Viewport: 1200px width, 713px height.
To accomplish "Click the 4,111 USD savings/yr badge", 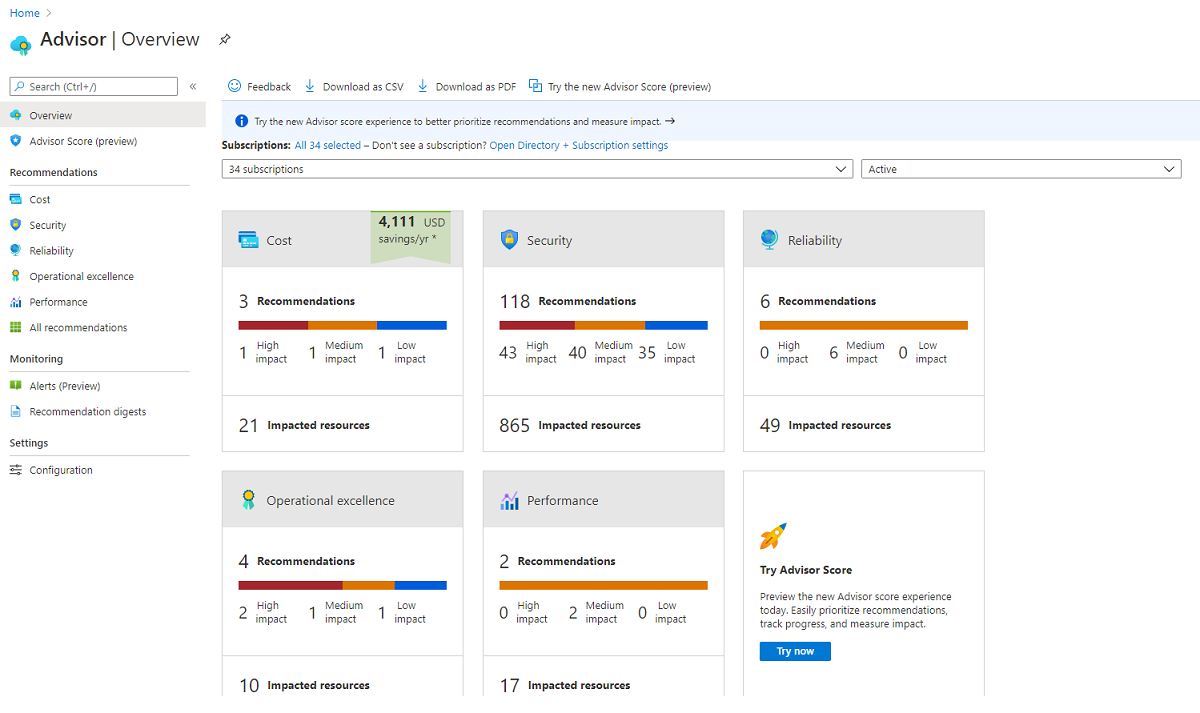I will point(411,237).
